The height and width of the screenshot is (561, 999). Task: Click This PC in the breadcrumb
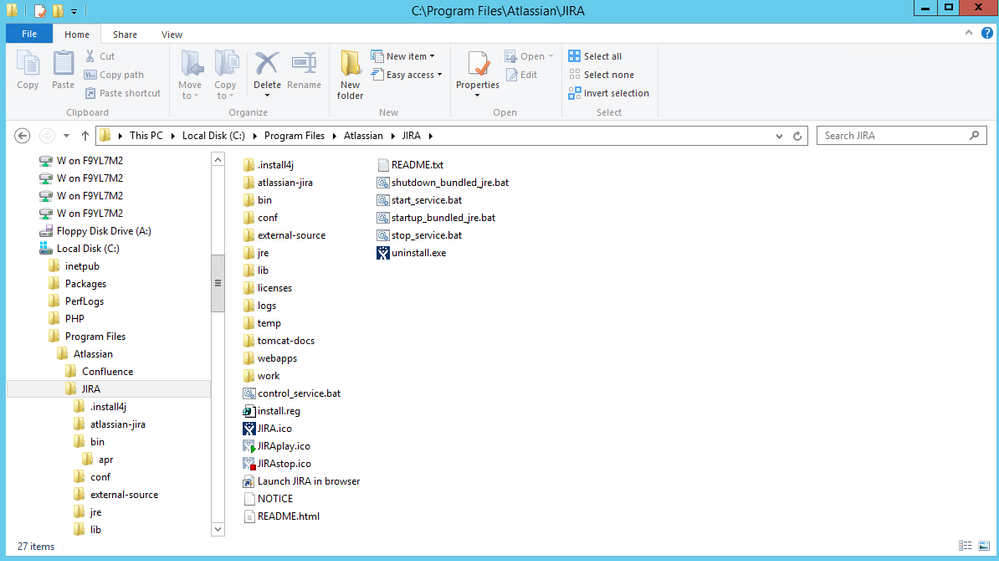click(x=146, y=136)
